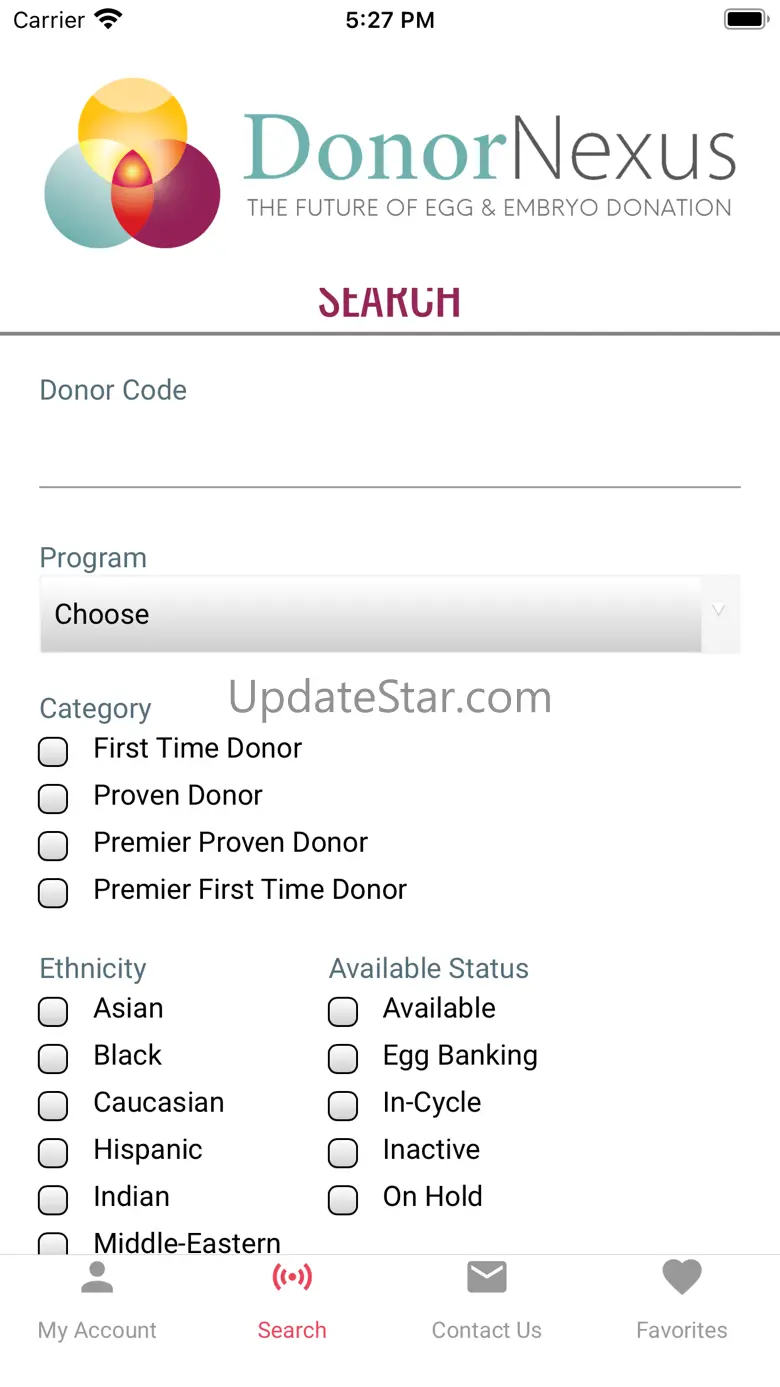This screenshot has width=780, height=1387.
Task: Click the Wi-Fi icon in status bar
Action: coord(107,20)
